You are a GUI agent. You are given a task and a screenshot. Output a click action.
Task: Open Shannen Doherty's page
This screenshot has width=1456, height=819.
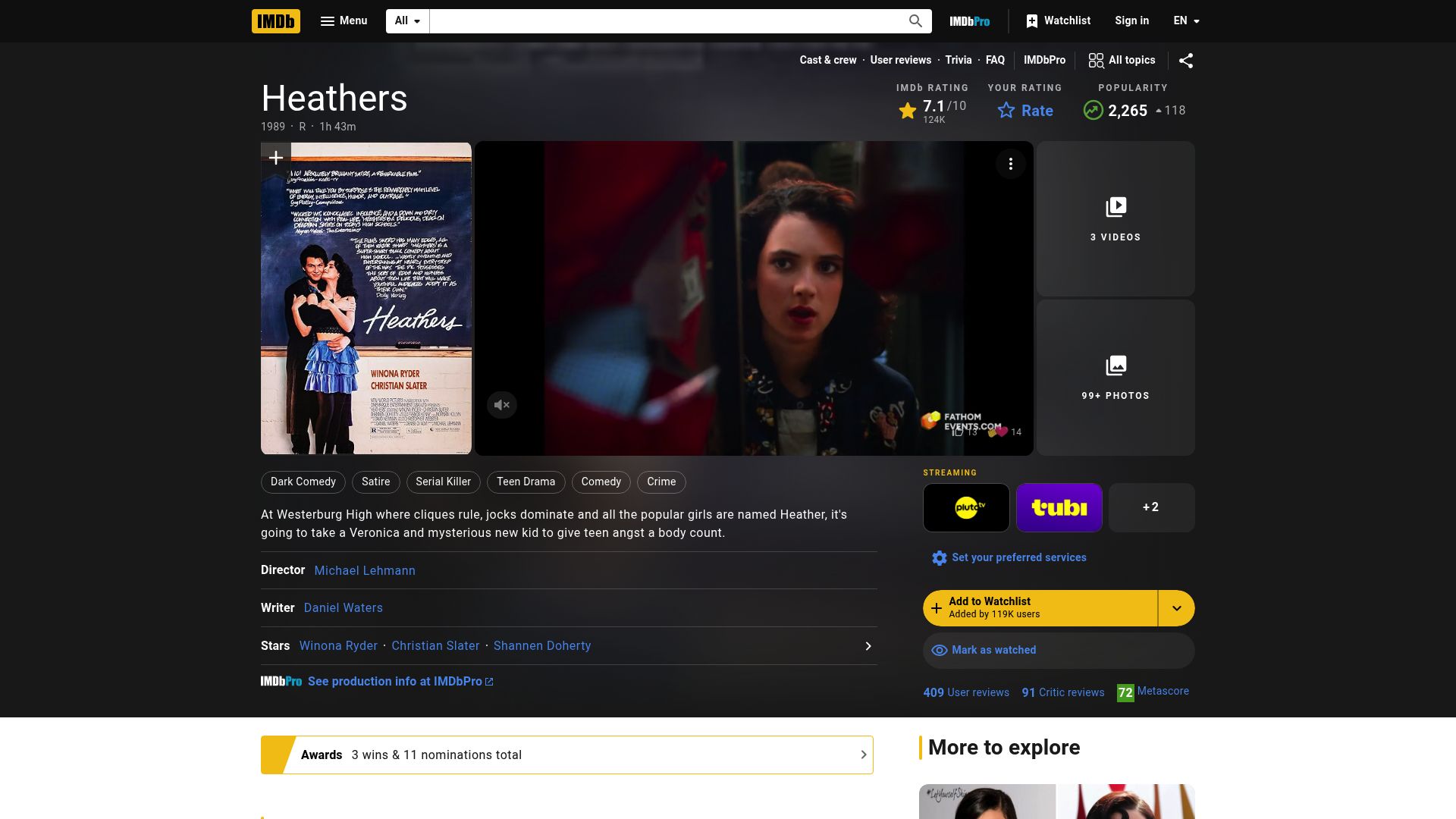[x=542, y=646]
